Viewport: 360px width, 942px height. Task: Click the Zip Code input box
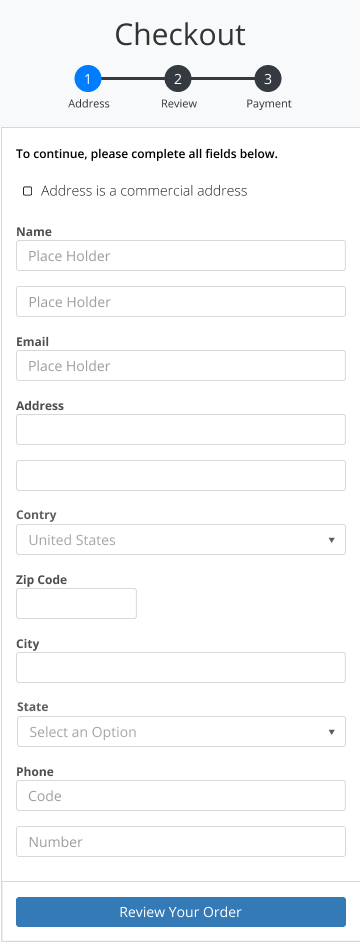pyautogui.click(x=76, y=603)
